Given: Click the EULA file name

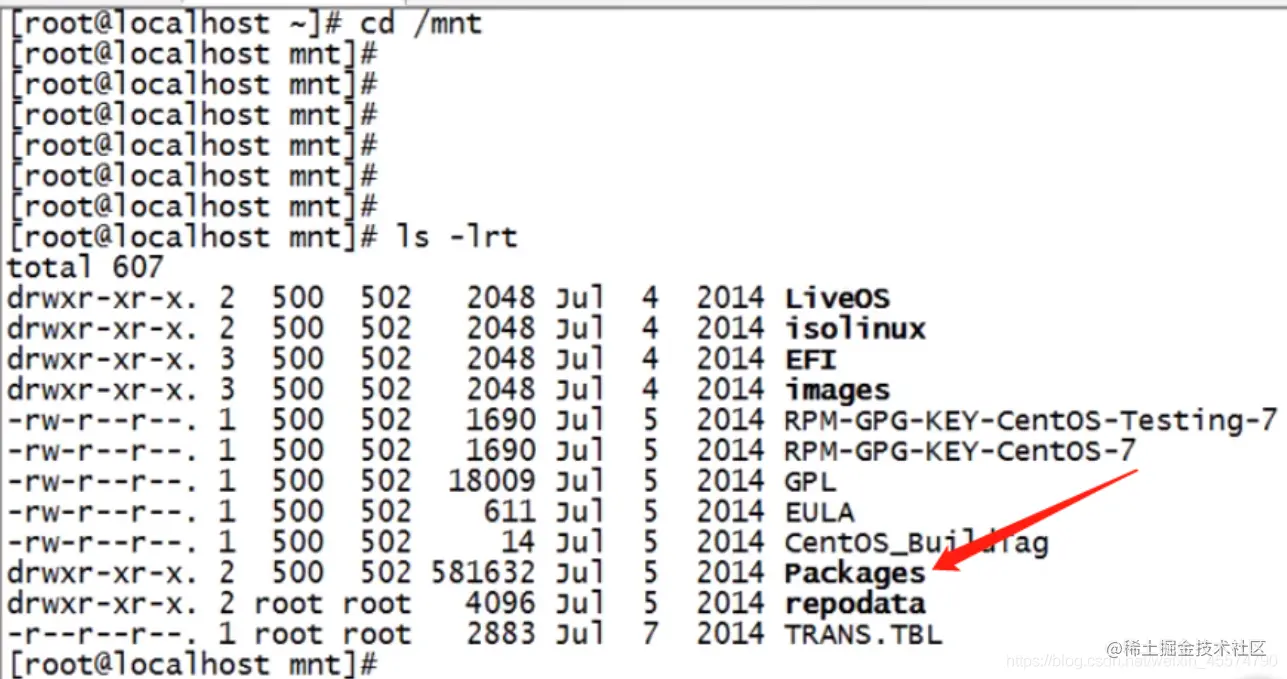Looking at the screenshot, I should [x=819, y=513].
